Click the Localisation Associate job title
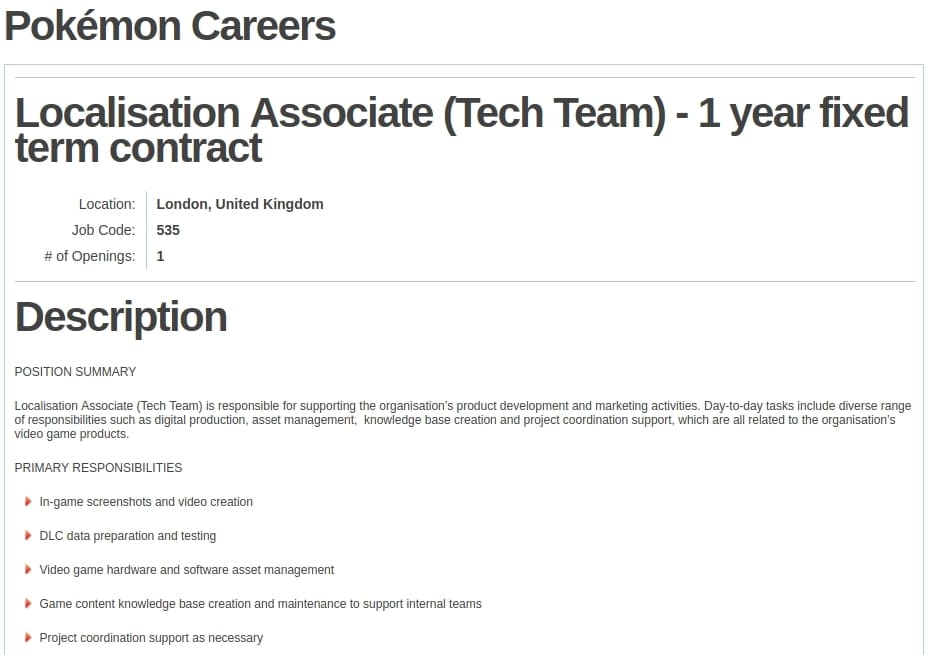This screenshot has width=929, height=655. 462,130
